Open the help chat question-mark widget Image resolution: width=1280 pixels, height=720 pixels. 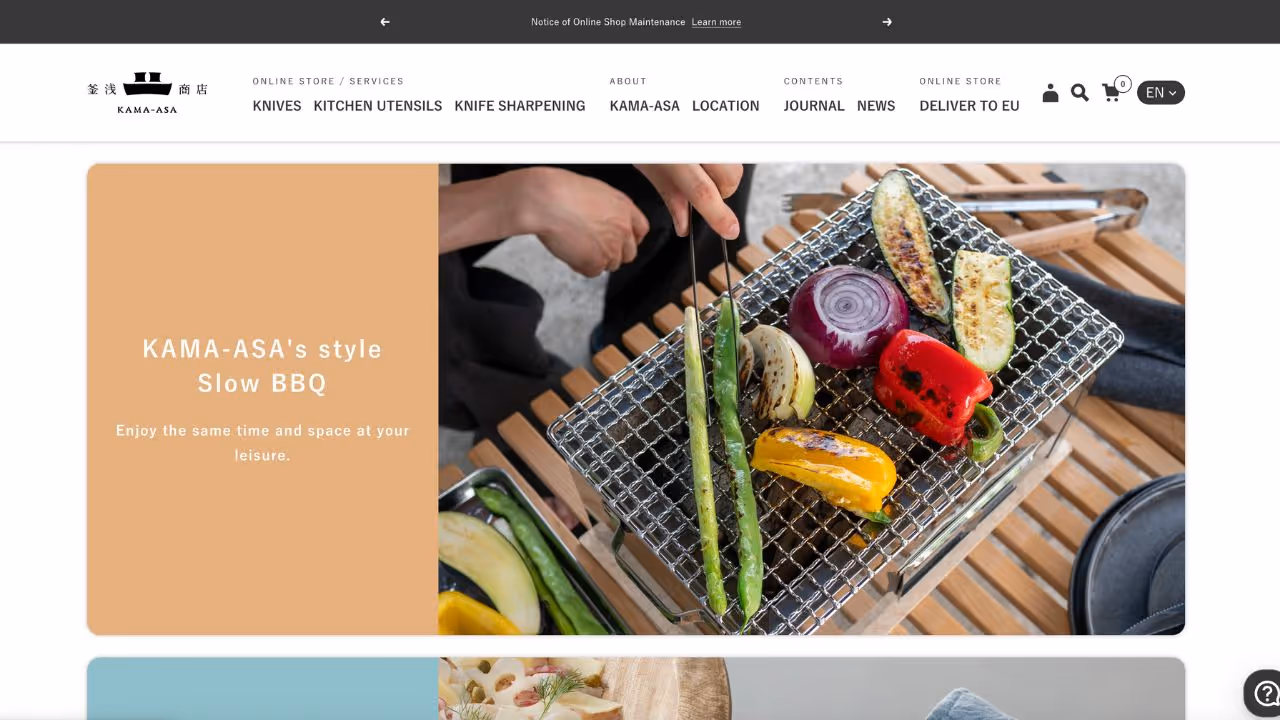(x=1264, y=693)
